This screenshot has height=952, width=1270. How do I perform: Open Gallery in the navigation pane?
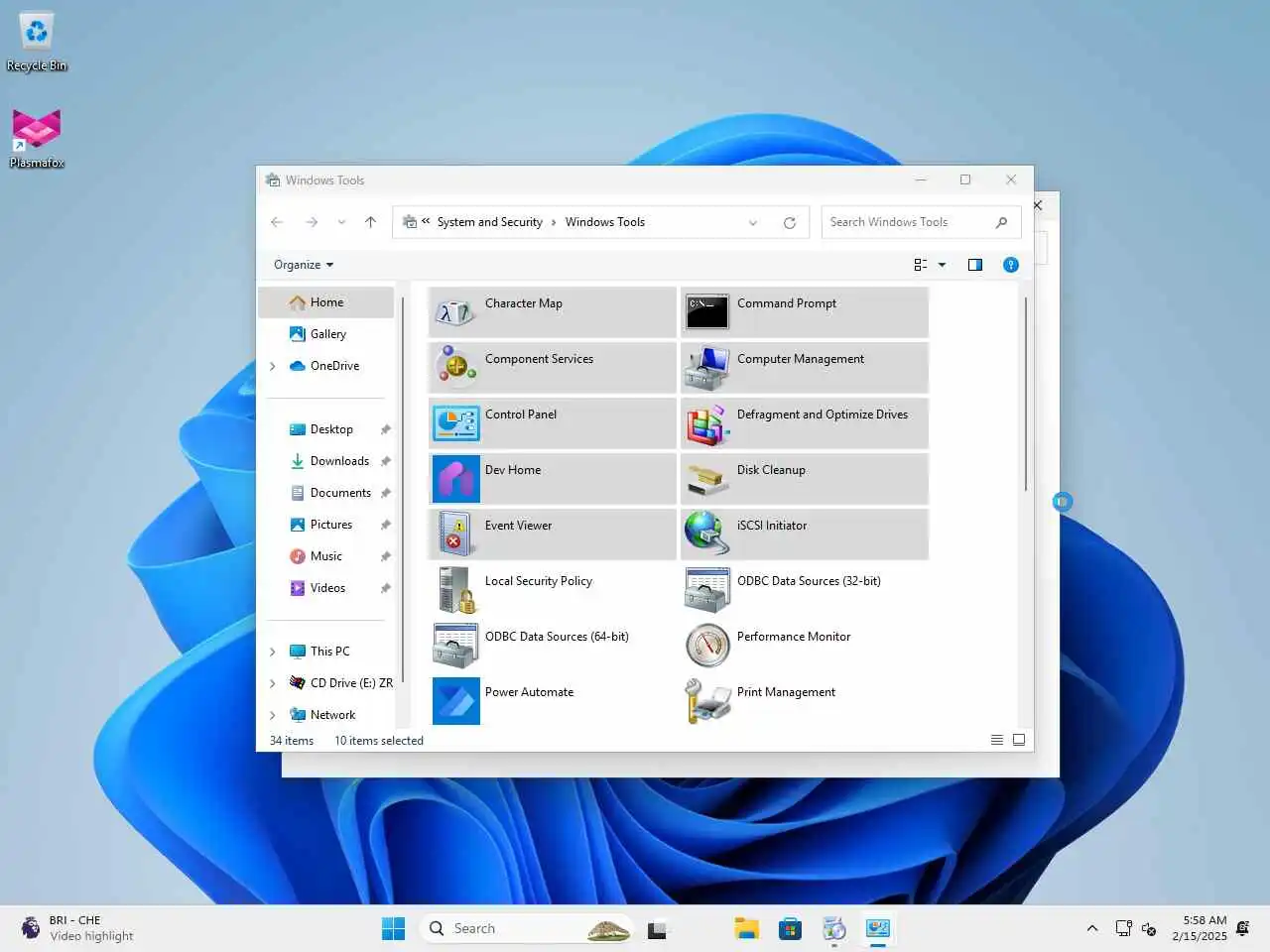click(326, 334)
